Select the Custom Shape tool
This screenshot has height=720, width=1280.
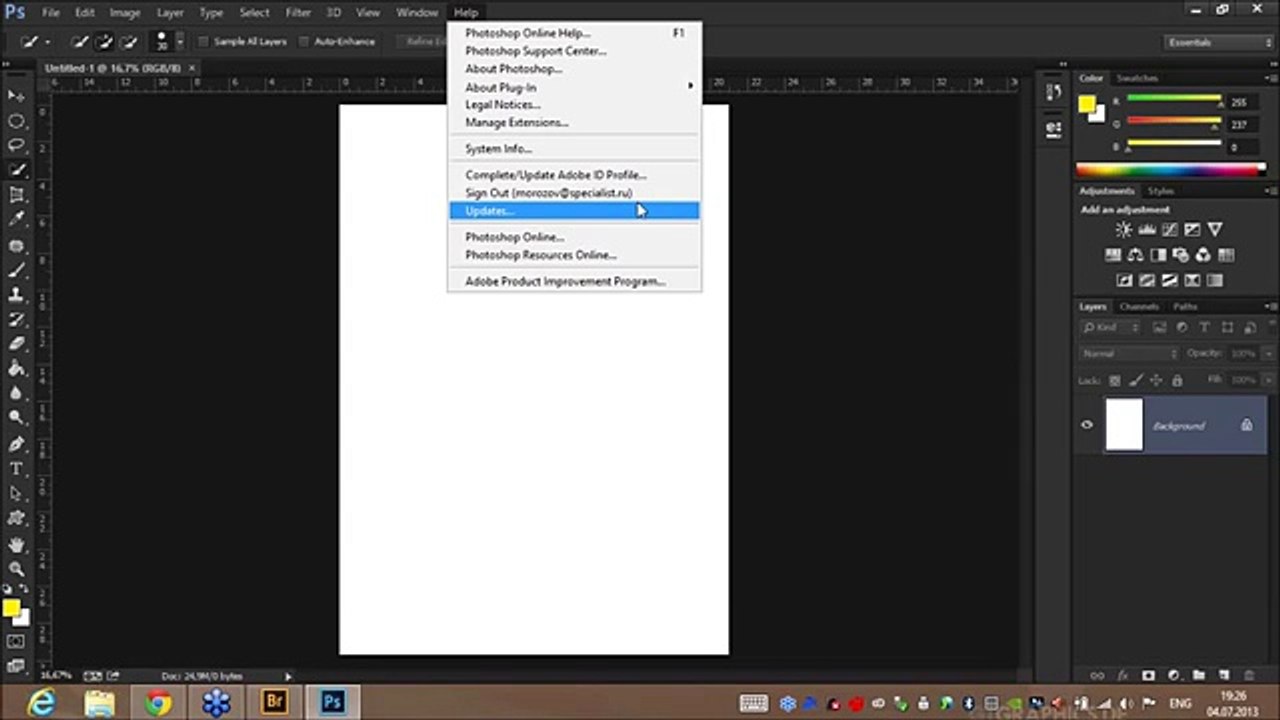(16, 519)
